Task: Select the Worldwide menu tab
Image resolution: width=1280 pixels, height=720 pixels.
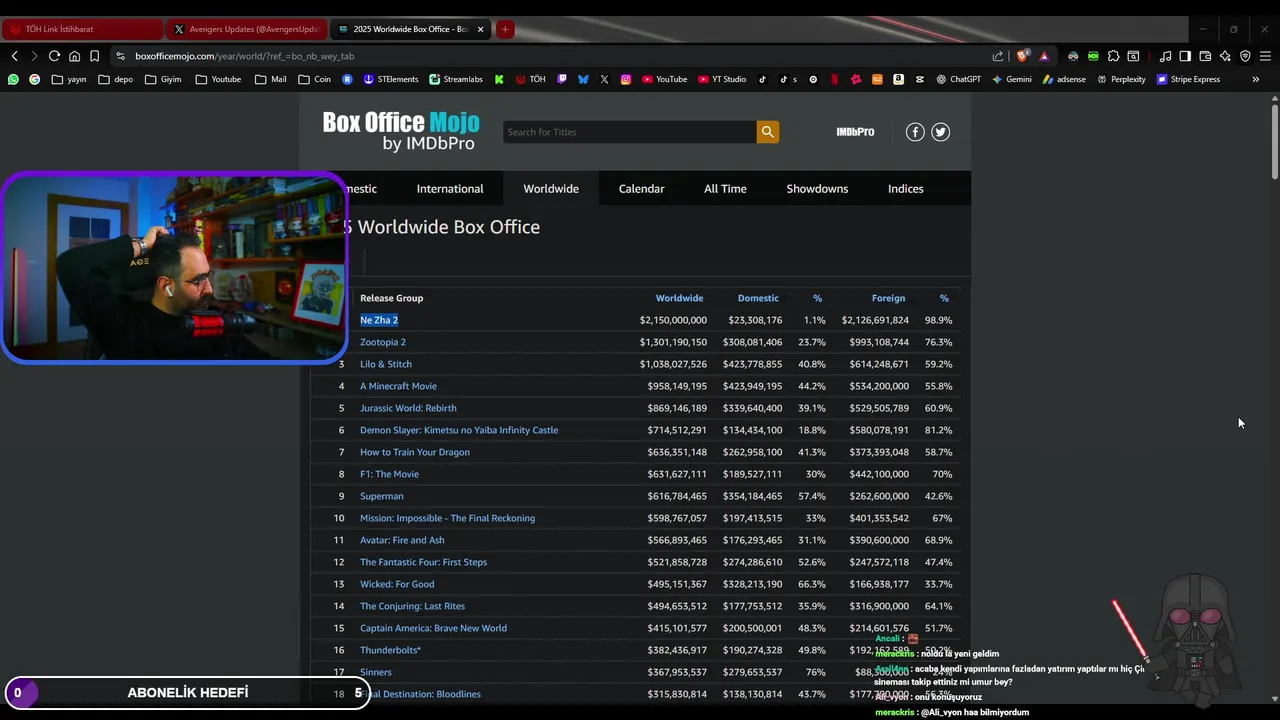Action: pyautogui.click(x=551, y=189)
